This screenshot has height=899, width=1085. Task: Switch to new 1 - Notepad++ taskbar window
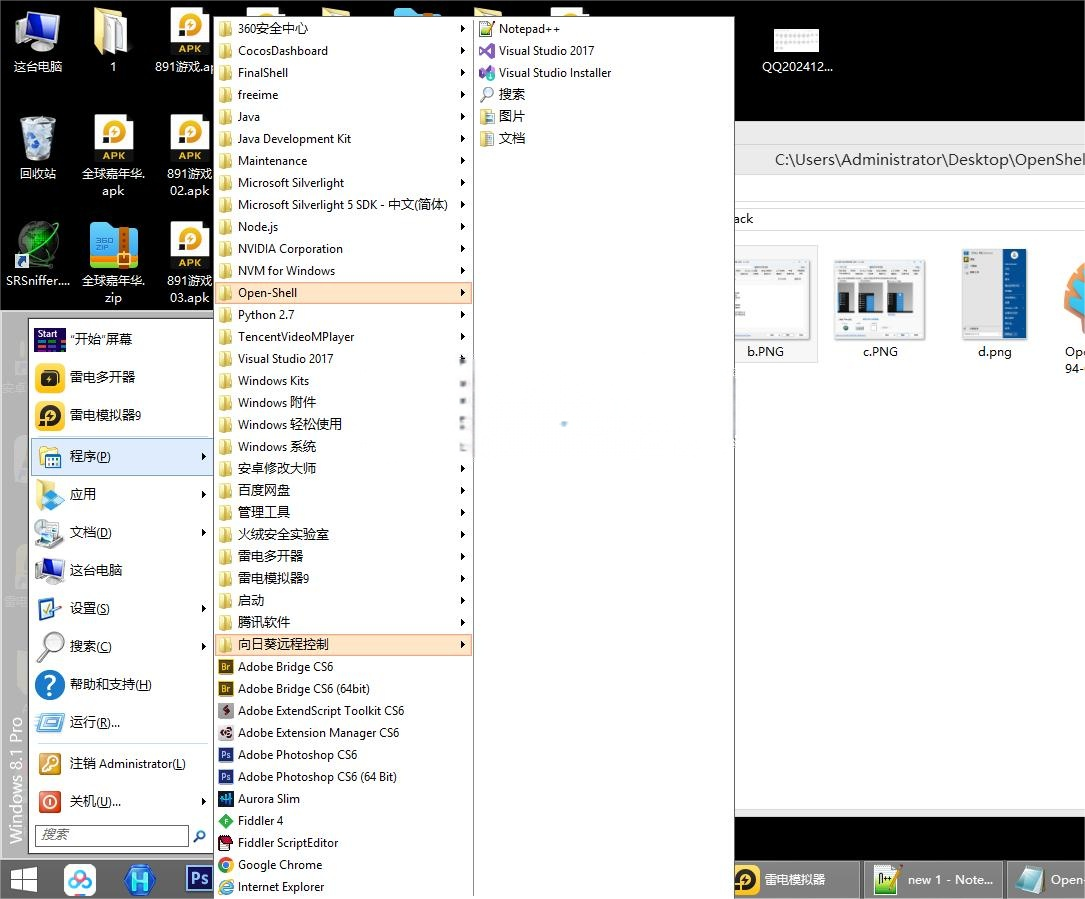coord(933,880)
